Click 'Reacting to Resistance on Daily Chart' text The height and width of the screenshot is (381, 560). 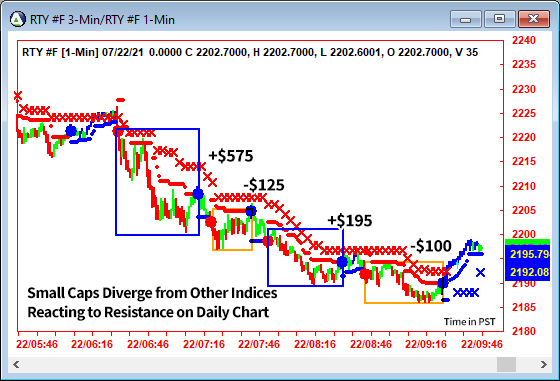(148, 312)
